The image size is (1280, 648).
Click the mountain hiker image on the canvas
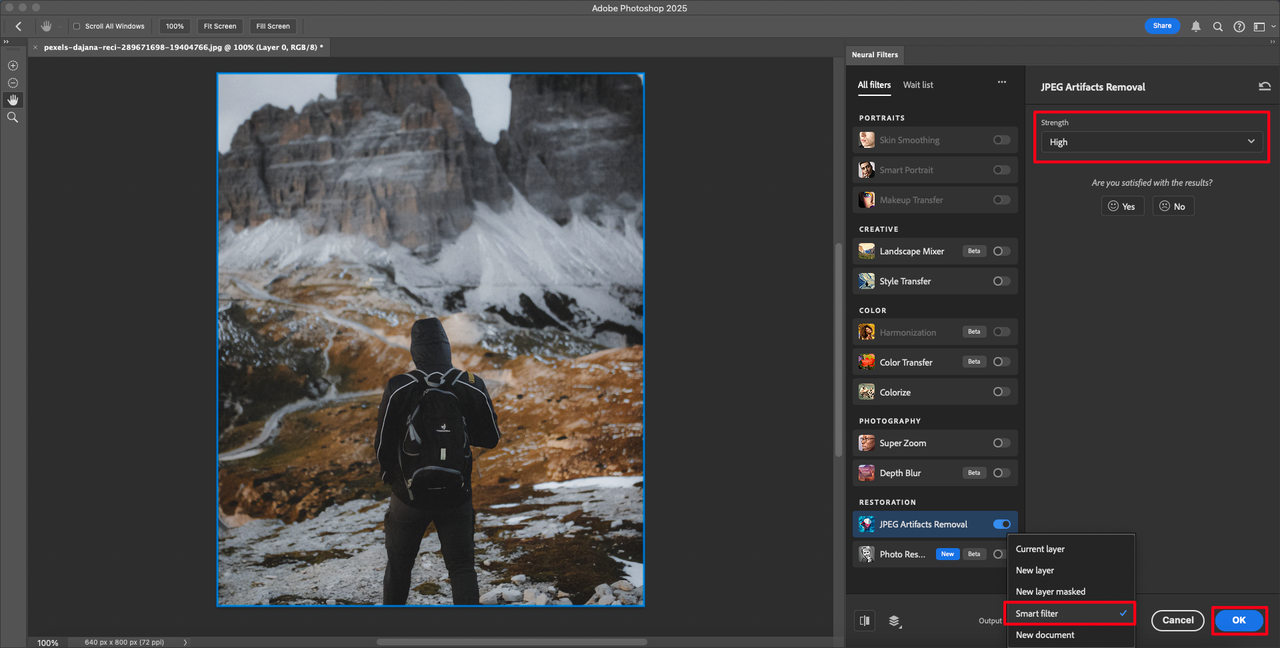pyautogui.click(x=431, y=340)
